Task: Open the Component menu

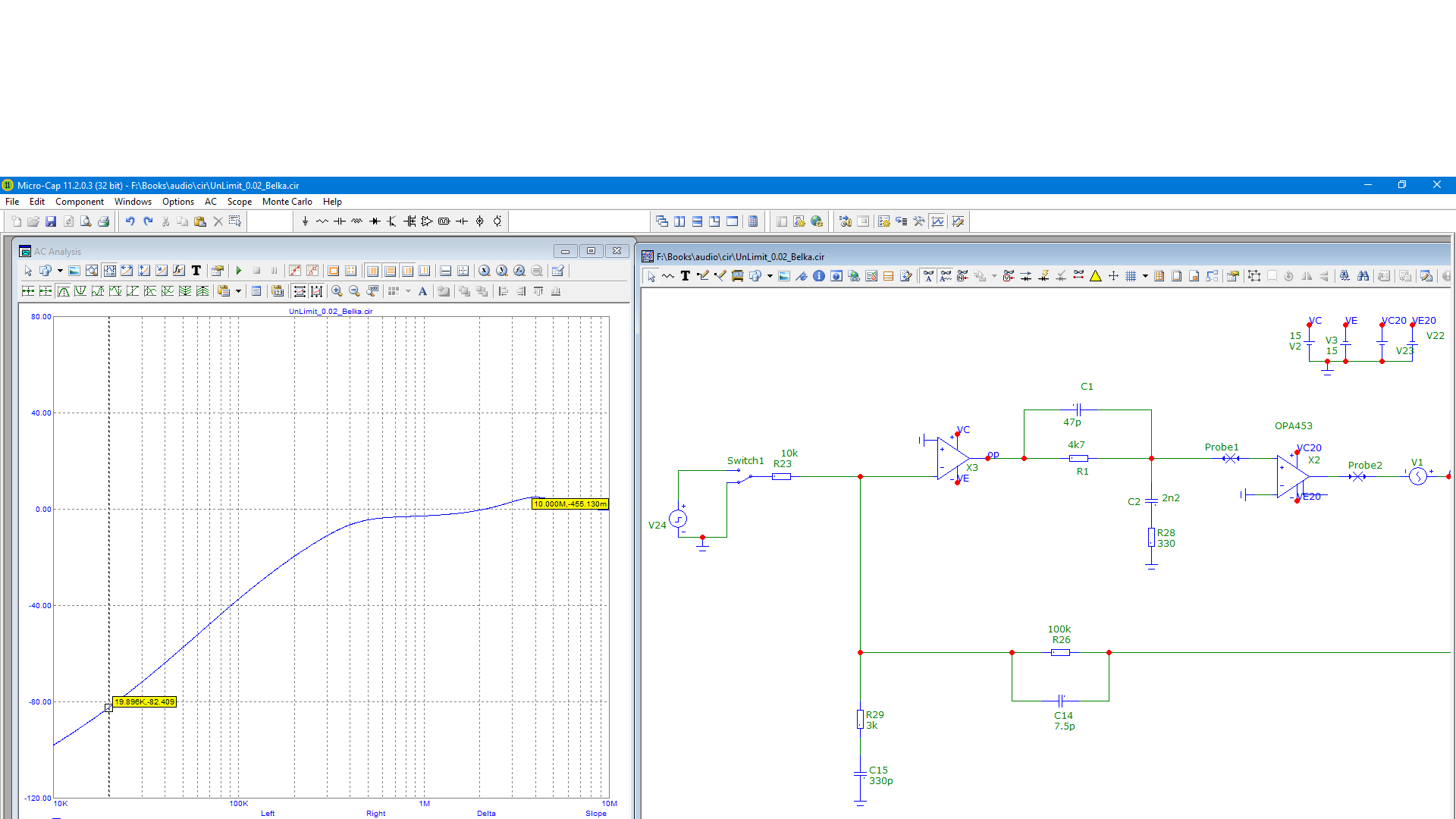Action: [x=80, y=202]
